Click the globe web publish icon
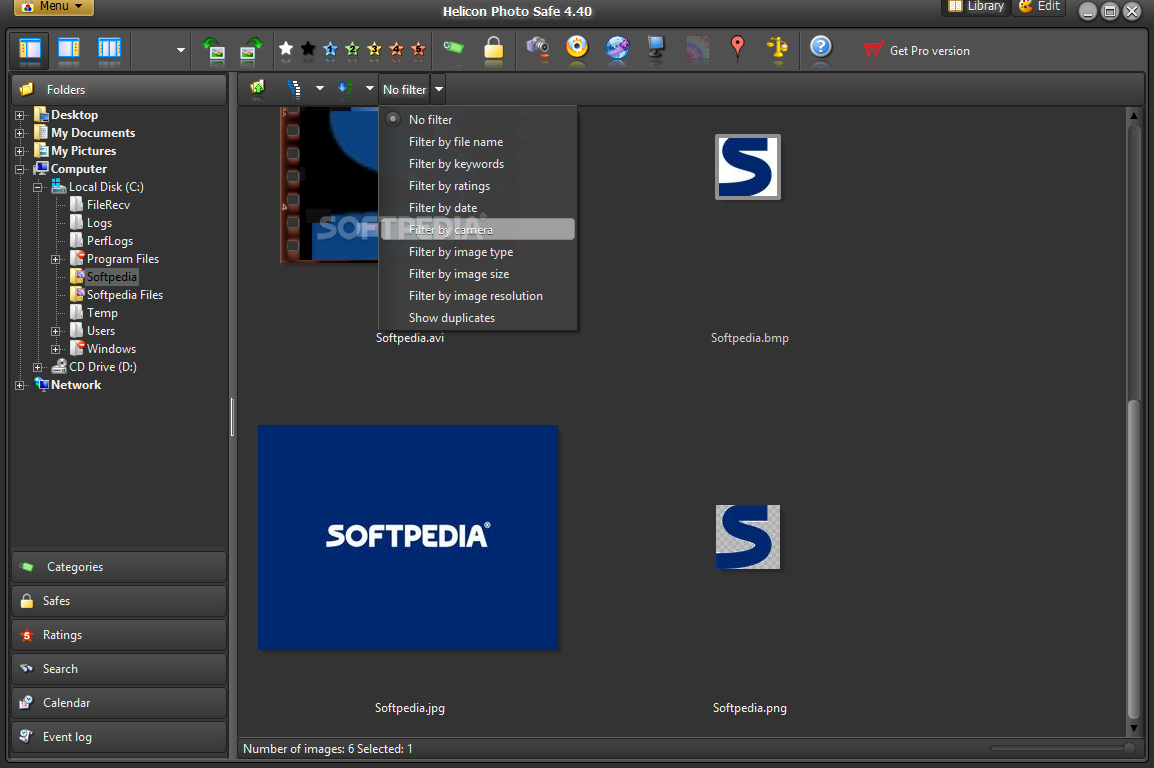This screenshot has width=1154, height=768. (x=617, y=49)
